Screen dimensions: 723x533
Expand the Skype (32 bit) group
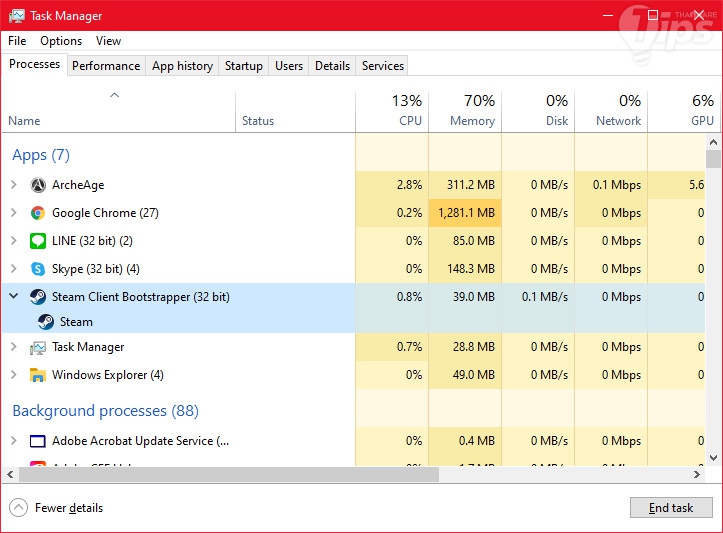[x=14, y=269]
